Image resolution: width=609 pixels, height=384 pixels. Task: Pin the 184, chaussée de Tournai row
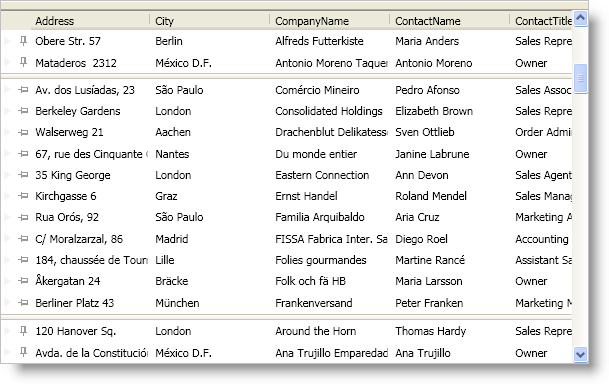click(x=23, y=260)
